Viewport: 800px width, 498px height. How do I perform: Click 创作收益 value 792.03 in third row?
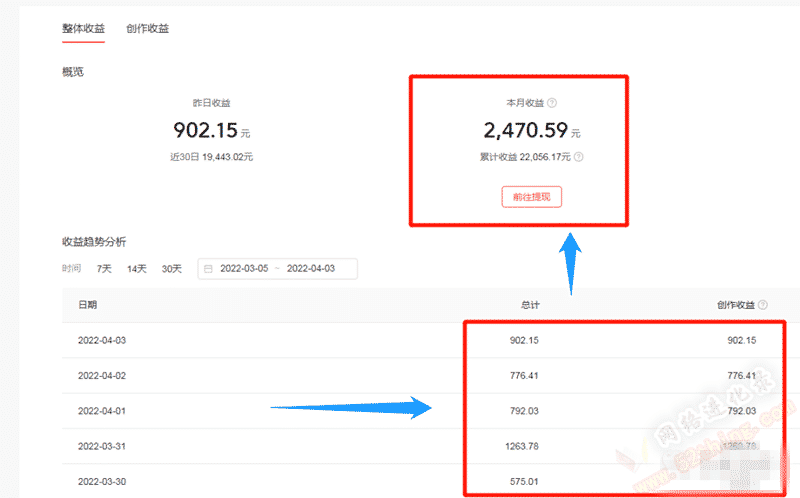point(742,411)
